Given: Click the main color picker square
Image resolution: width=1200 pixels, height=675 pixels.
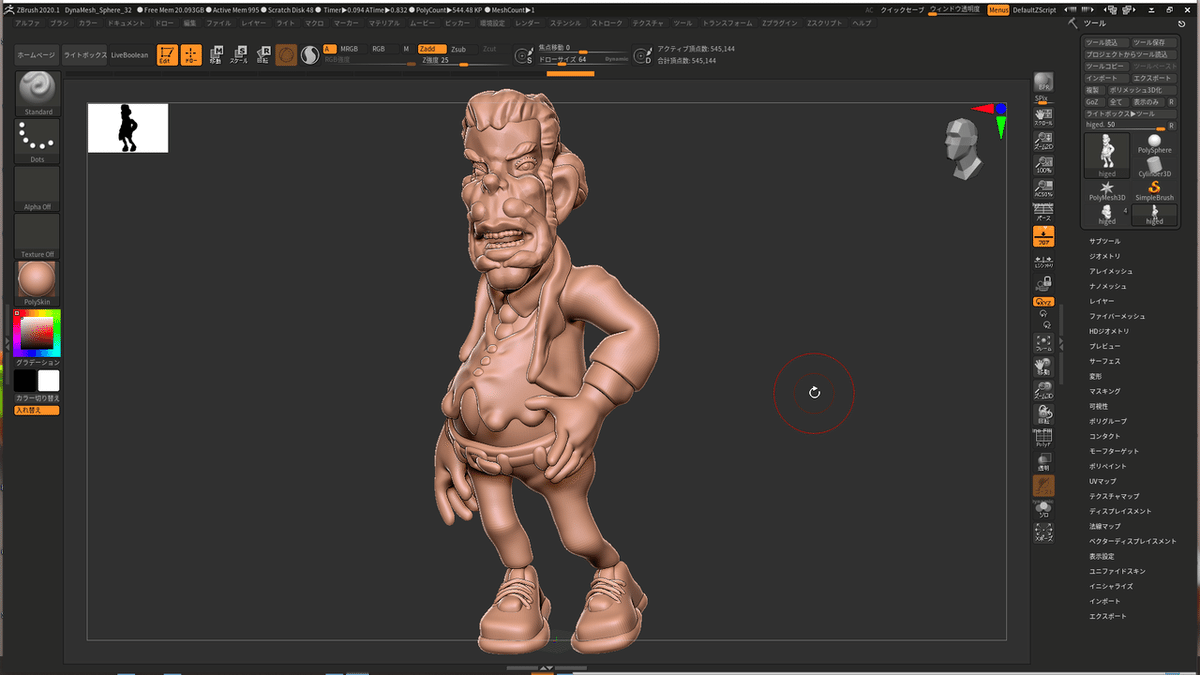Looking at the screenshot, I should (37, 333).
